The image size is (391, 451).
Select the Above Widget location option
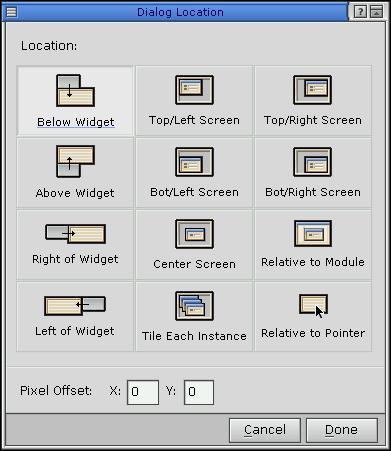[x=75, y=173]
